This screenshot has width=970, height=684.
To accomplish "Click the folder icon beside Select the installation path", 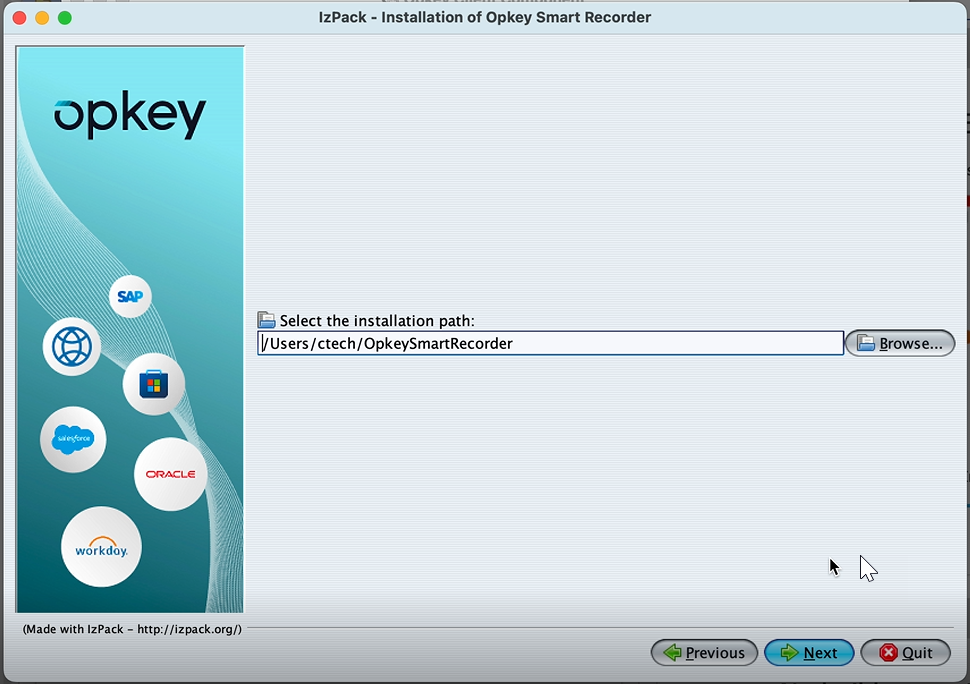I will pyautogui.click(x=267, y=320).
